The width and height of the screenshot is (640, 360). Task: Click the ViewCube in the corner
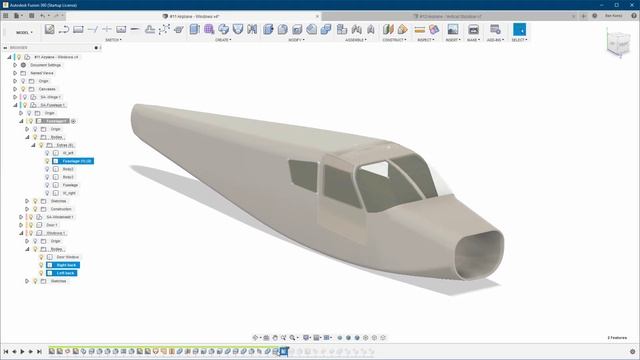(x=619, y=43)
